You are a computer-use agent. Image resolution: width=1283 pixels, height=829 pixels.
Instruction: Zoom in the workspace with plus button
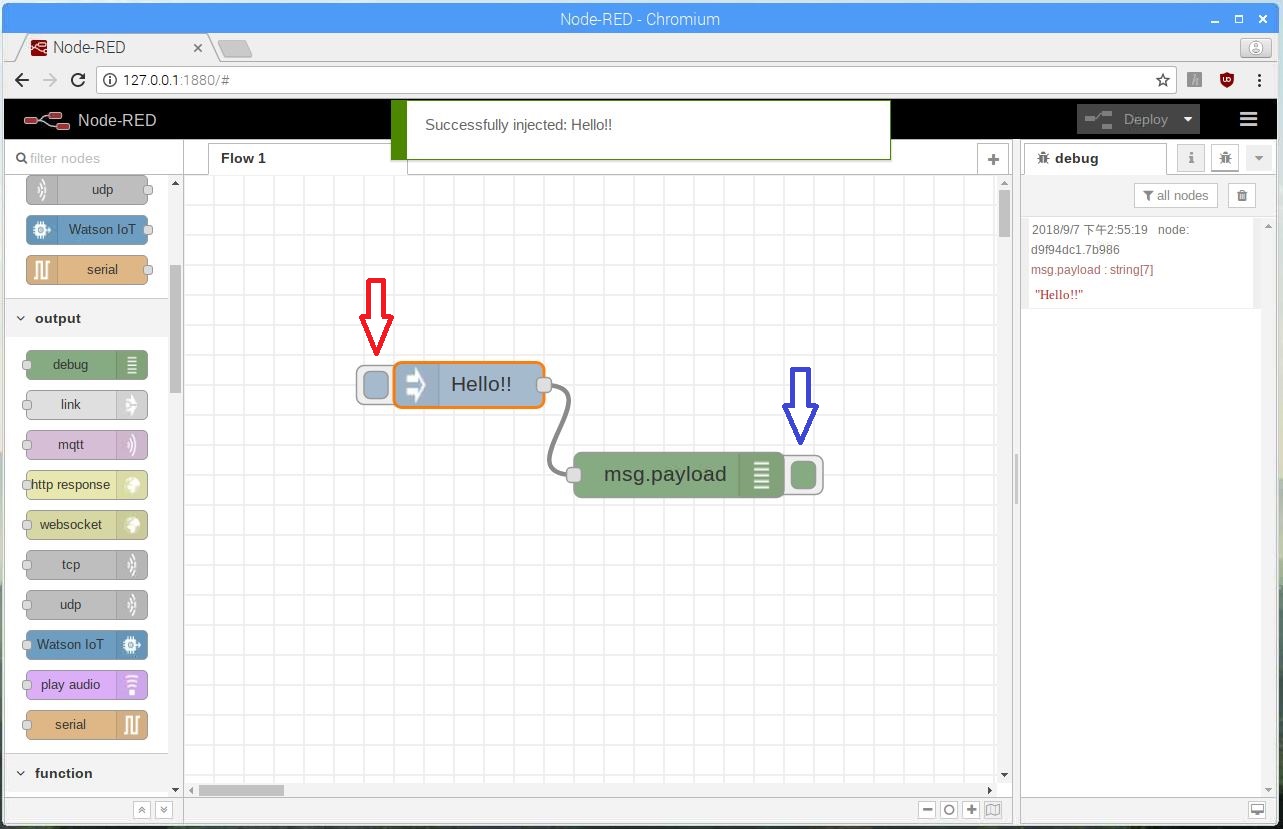pyautogui.click(x=971, y=810)
